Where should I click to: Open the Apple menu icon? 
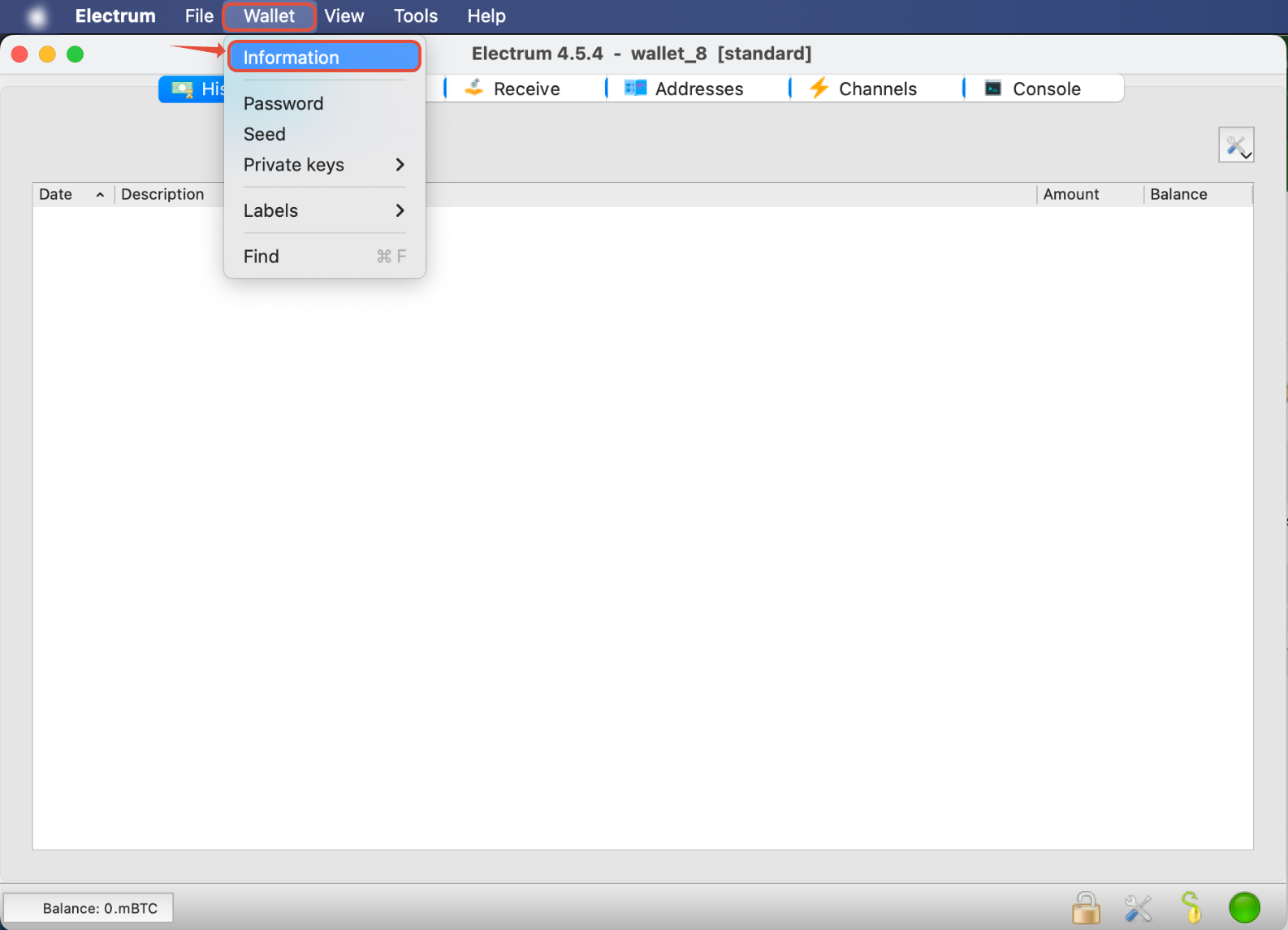click(x=37, y=16)
